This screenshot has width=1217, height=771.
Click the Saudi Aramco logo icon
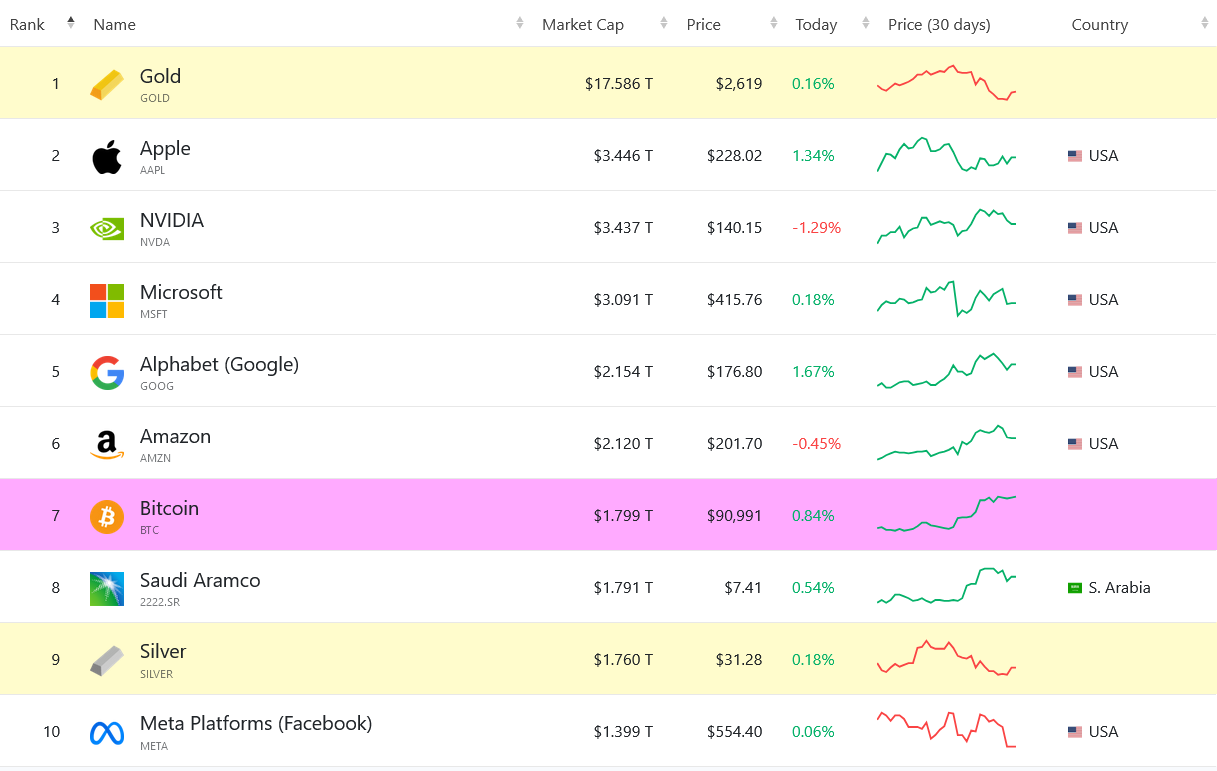pos(107,588)
